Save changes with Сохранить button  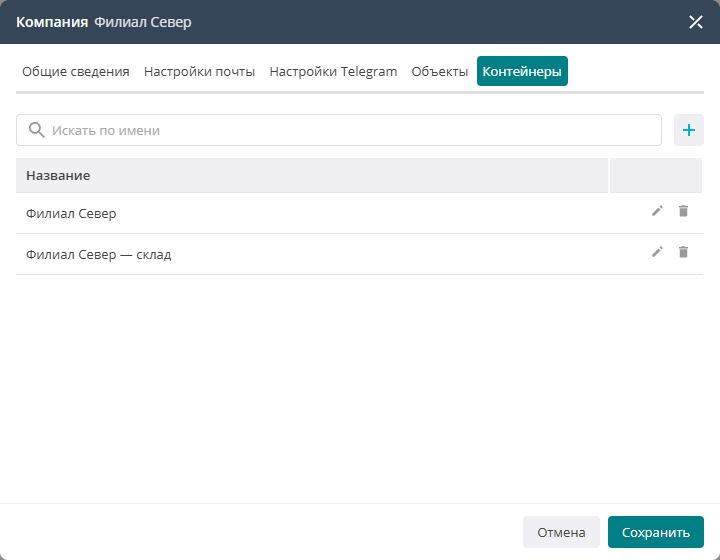click(656, 532)
